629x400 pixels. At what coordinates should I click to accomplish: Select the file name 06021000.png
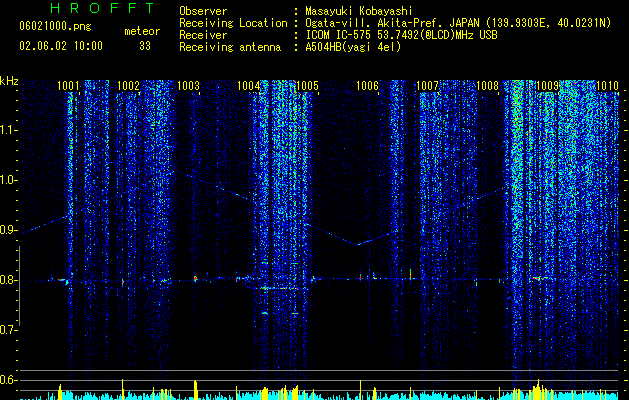[55, 26]
